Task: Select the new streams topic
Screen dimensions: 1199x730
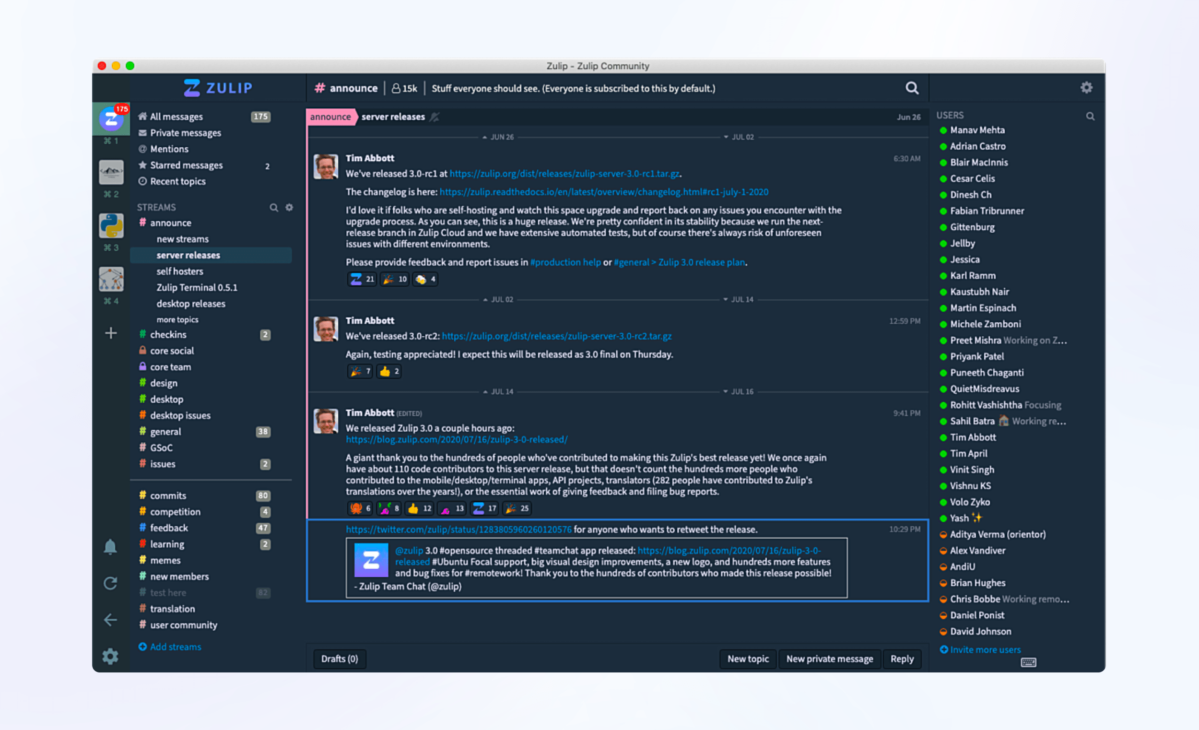Action: tap(182, 239)
